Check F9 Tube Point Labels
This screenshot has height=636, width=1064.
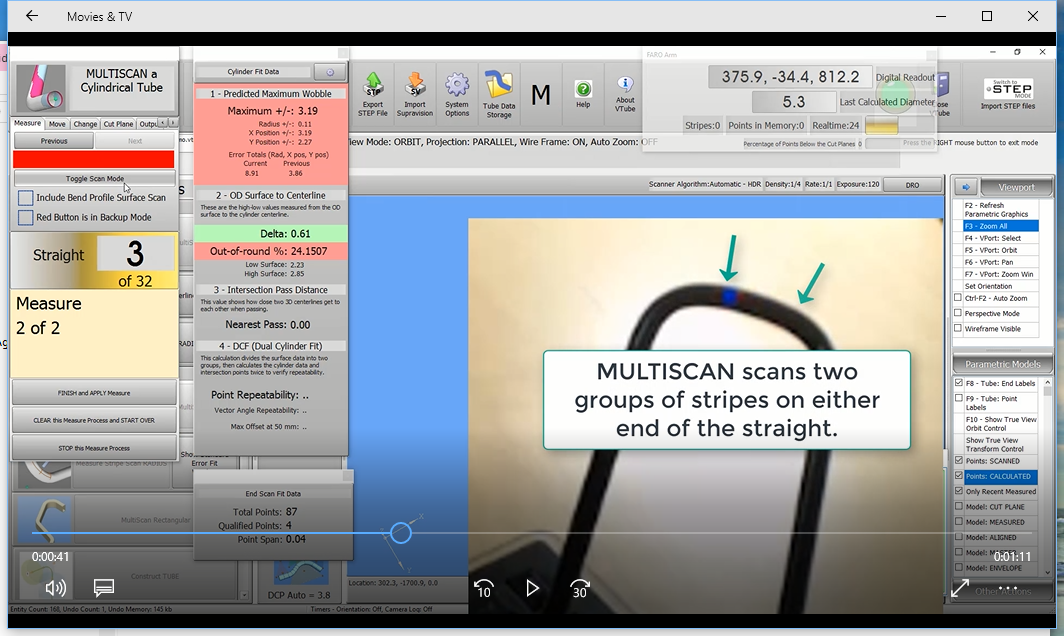(959, 398)
